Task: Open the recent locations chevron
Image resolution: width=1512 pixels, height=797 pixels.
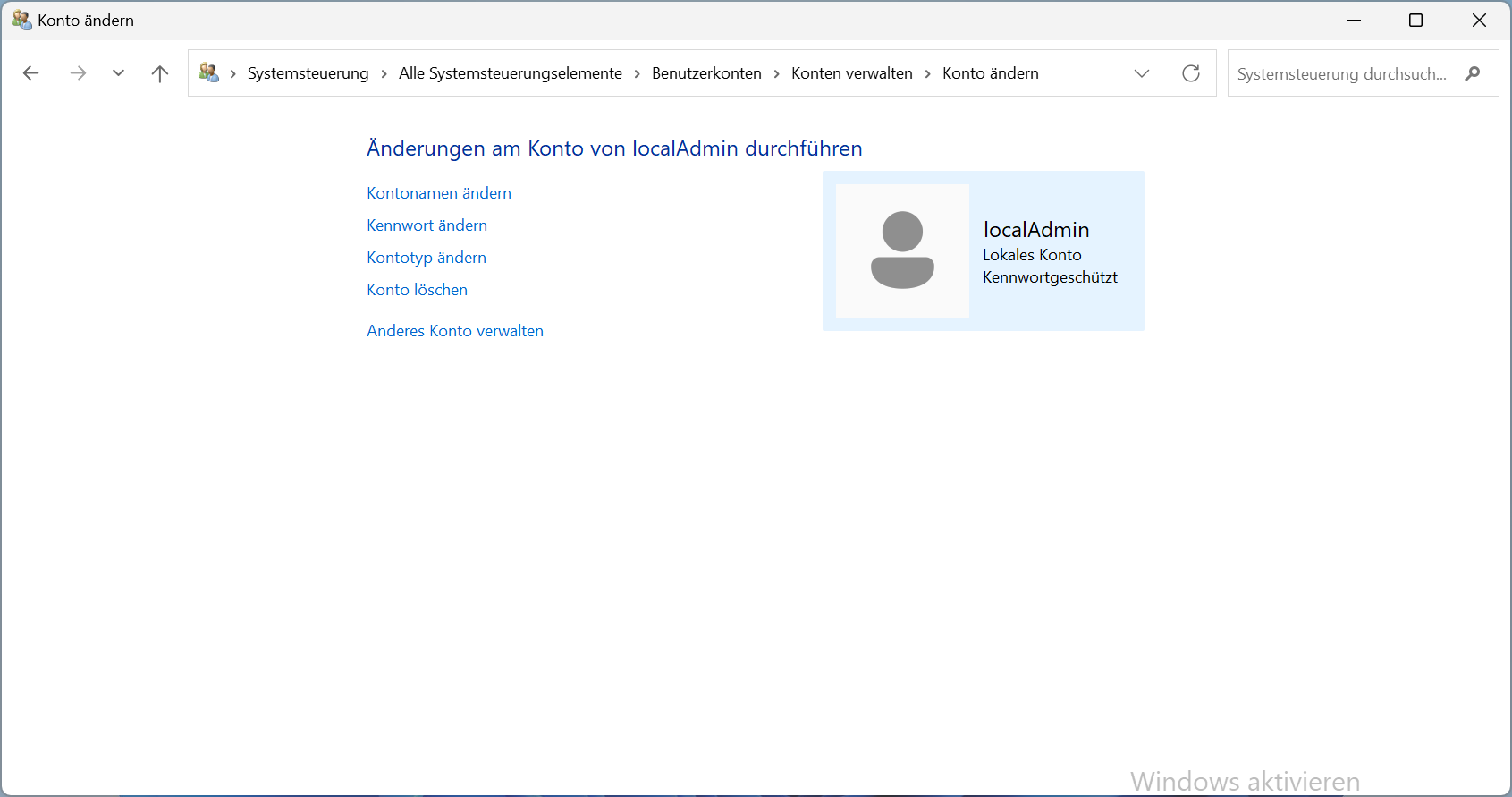Action: 118,73
